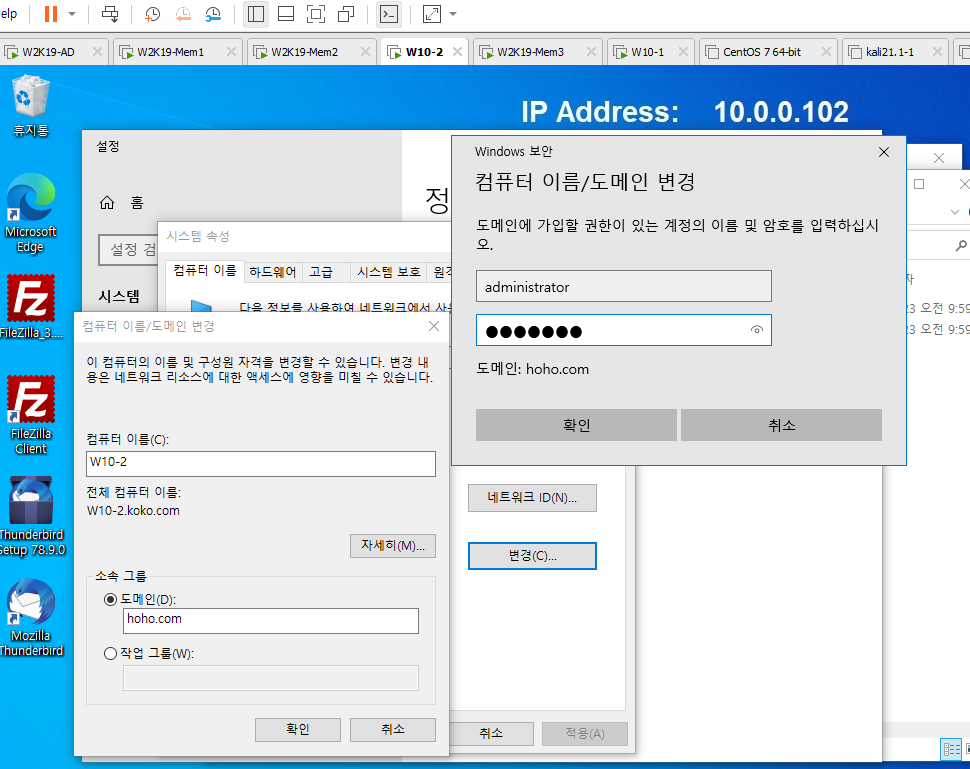Revert the VM to its snapshot
The height and width of the screenshot is (769, 970).
[x=182, y=14]
